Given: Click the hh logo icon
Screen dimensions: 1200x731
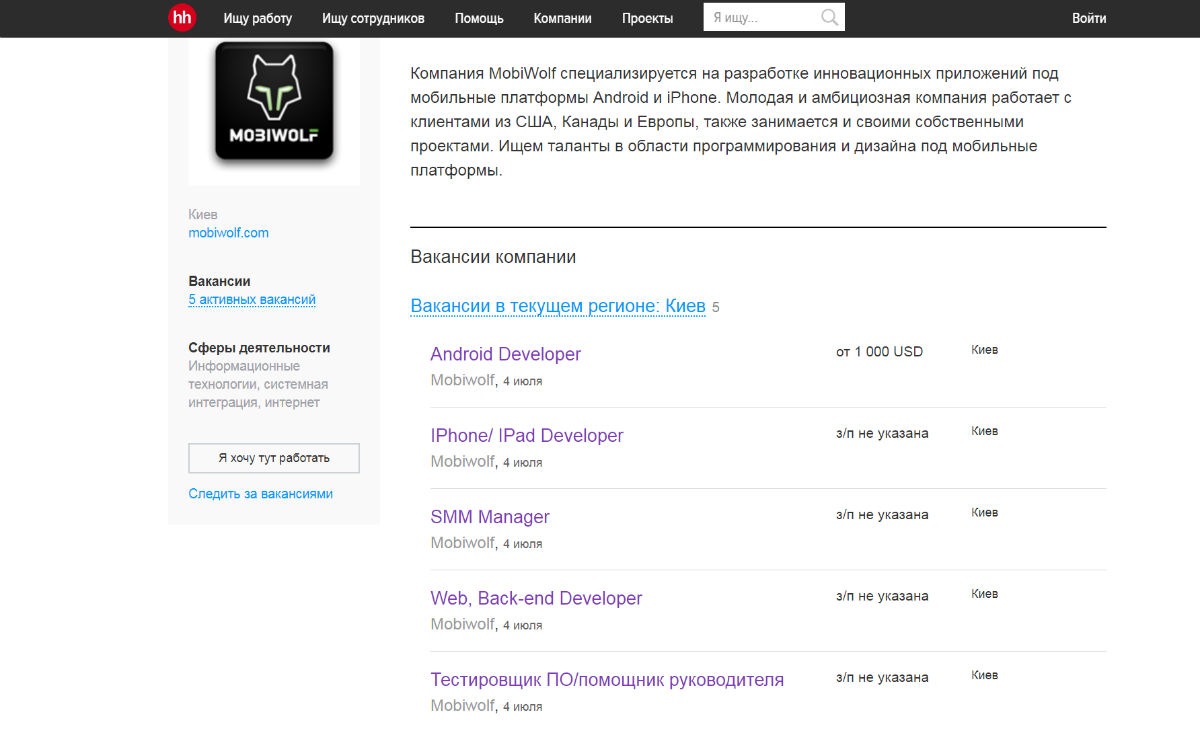Looking at the screenshot, I should [x=182, y=18].
